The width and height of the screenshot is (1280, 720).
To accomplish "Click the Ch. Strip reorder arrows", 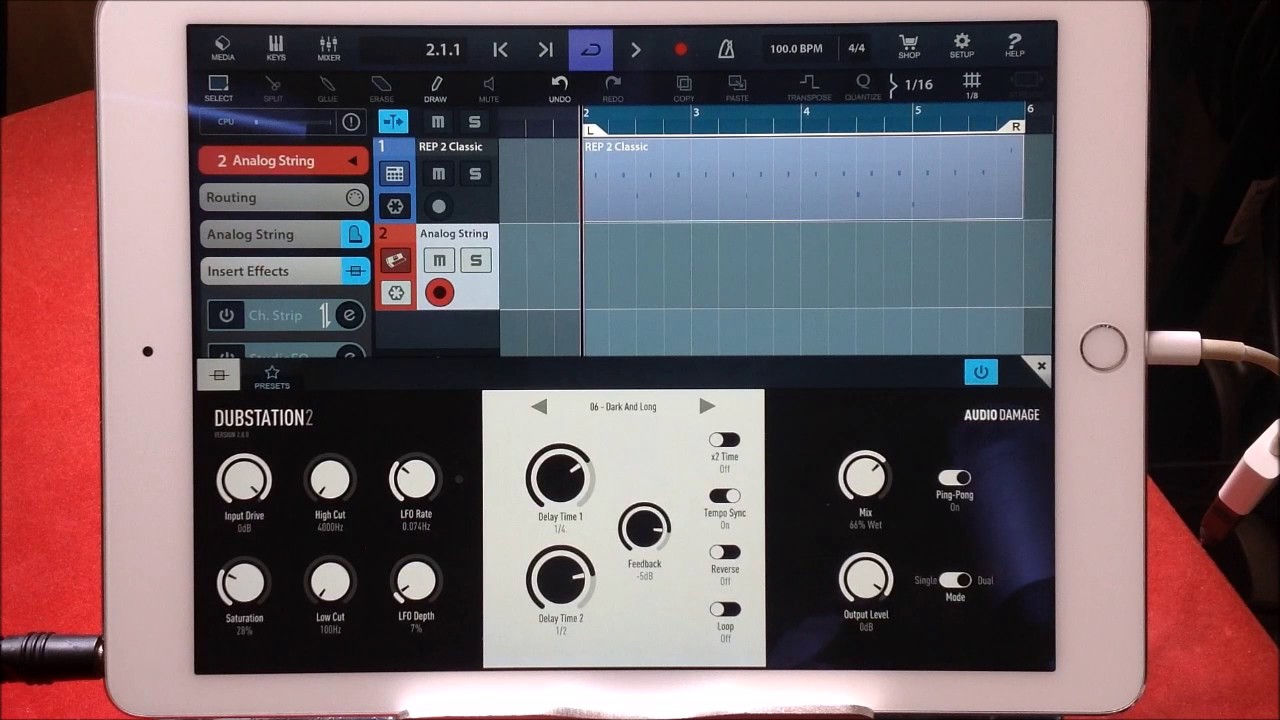I will [324, 315].
